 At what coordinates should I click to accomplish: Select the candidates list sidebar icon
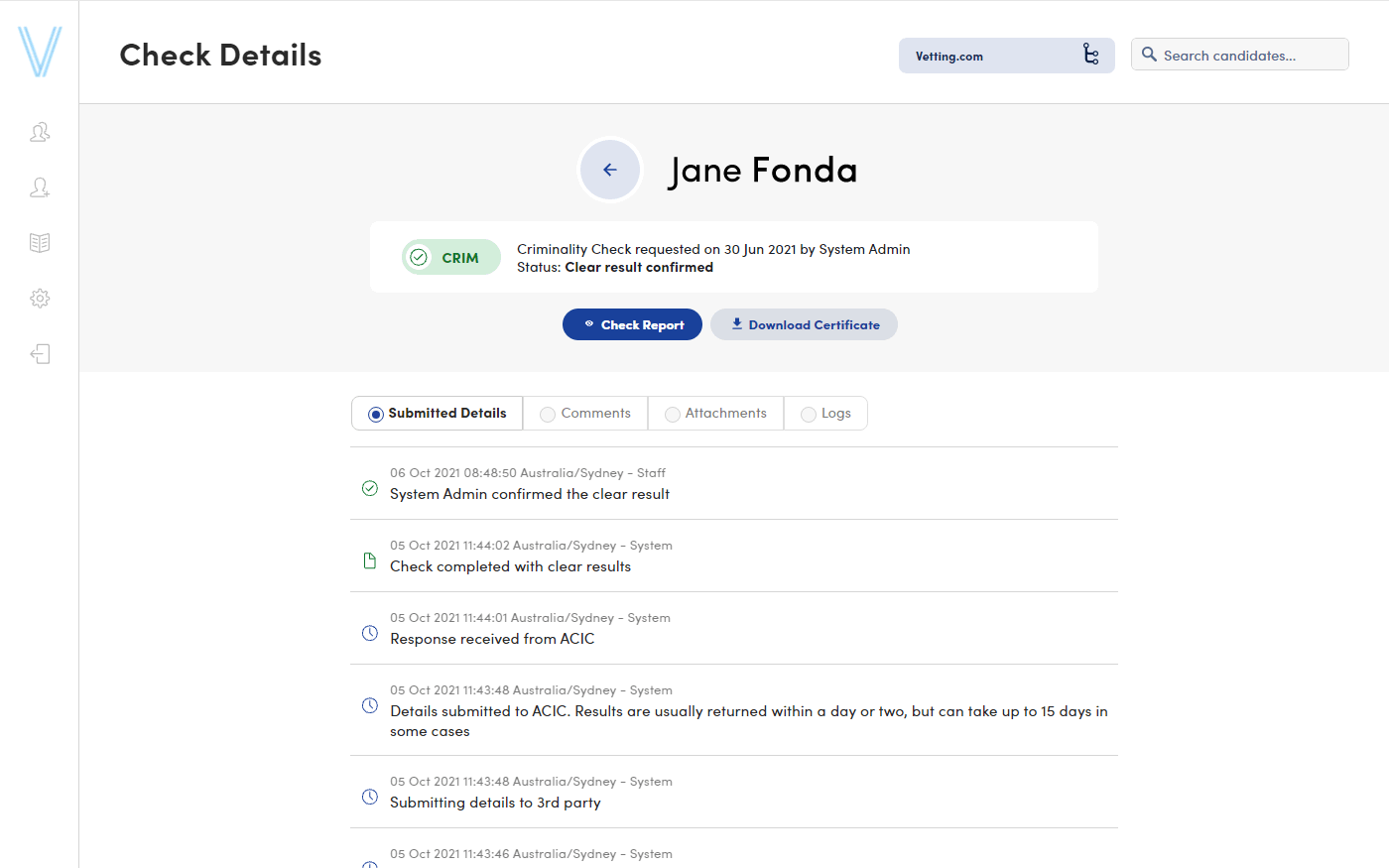[x=40, y=131]
